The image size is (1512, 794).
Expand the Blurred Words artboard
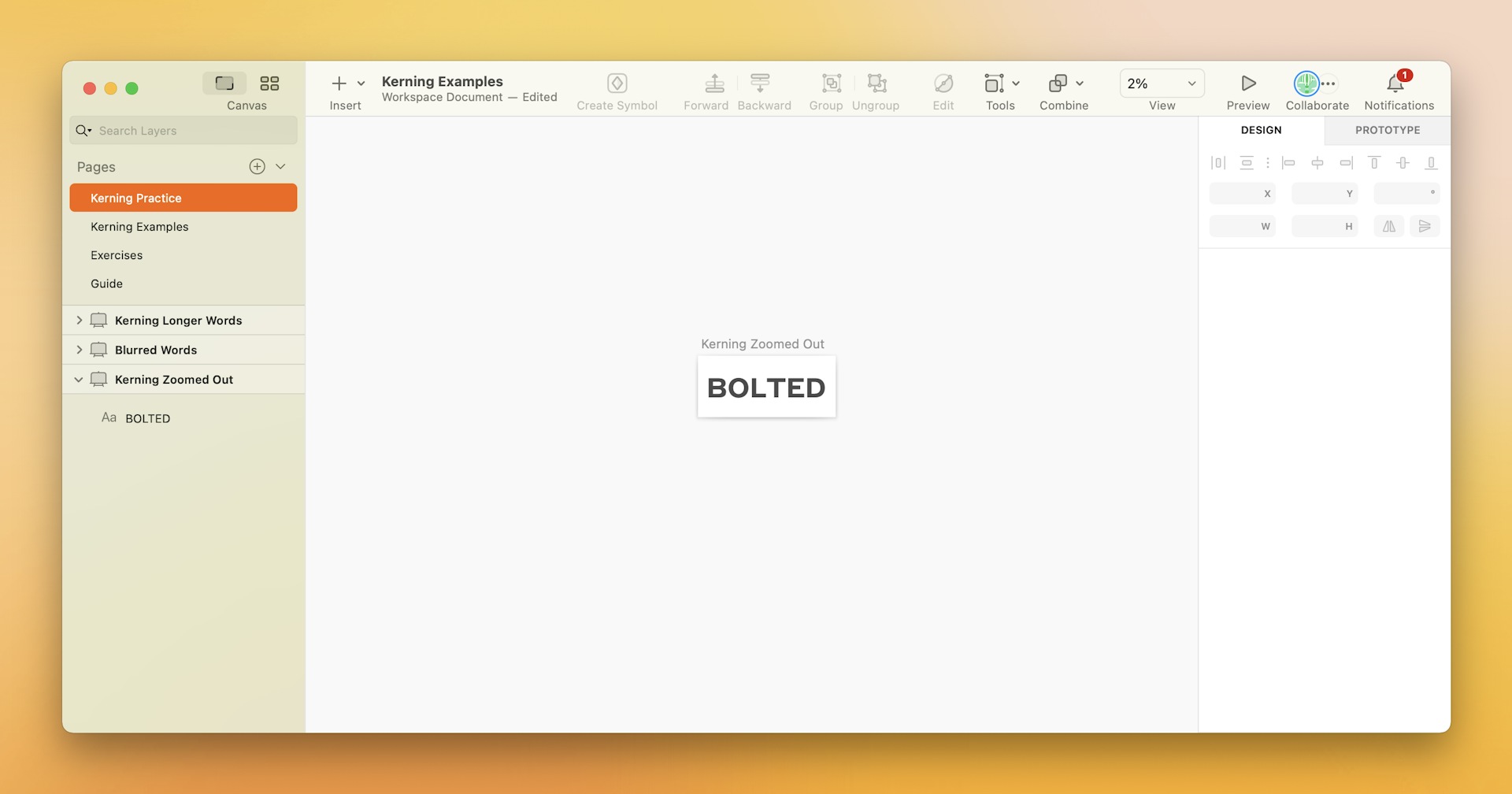[x=79, y=349]
